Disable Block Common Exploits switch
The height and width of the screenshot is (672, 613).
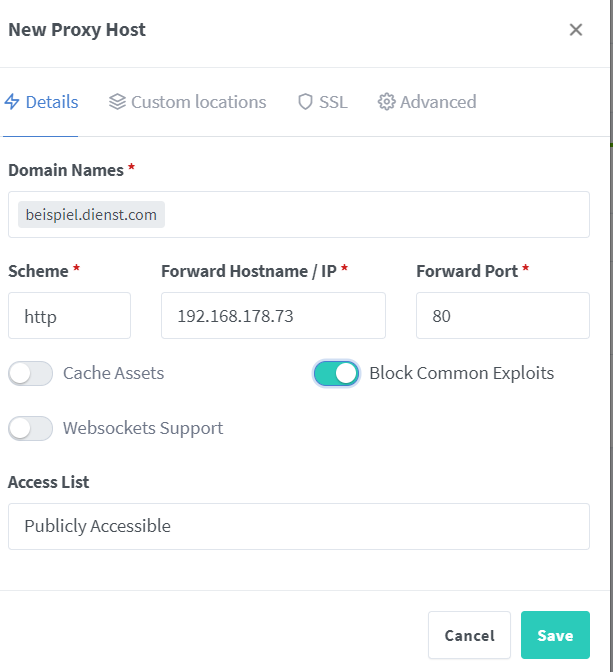click(x=337, y=373)
